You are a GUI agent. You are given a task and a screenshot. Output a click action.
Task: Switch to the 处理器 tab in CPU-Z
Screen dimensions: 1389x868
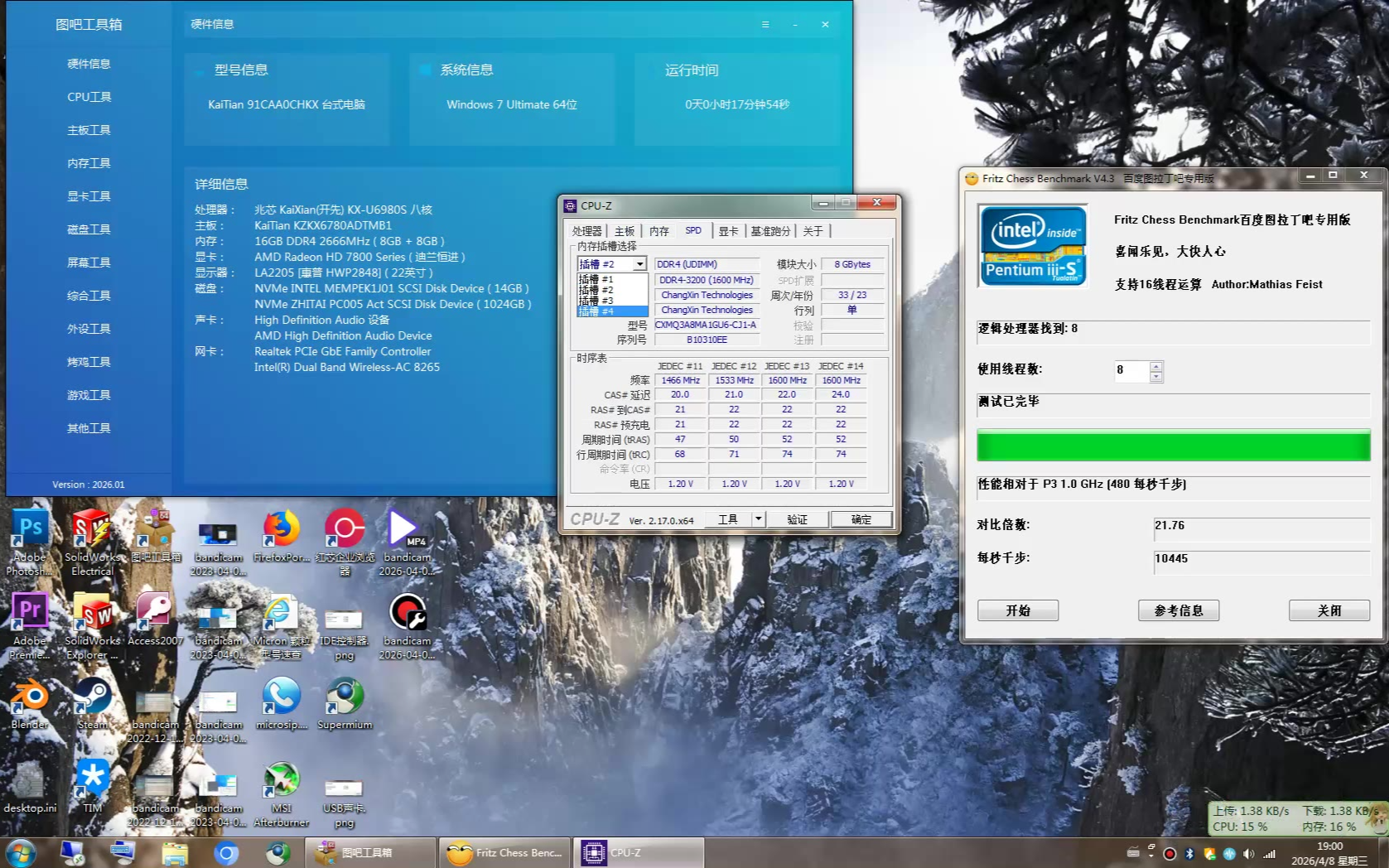[x=586, y=231]
